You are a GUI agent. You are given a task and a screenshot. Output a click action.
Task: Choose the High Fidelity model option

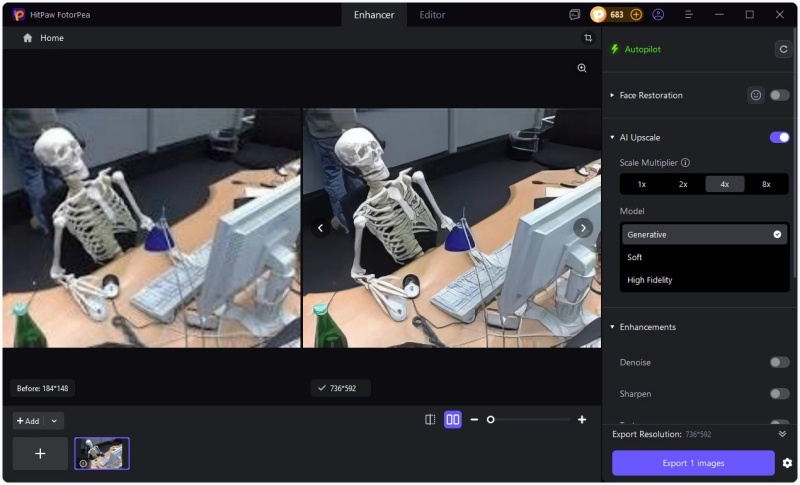705,280
